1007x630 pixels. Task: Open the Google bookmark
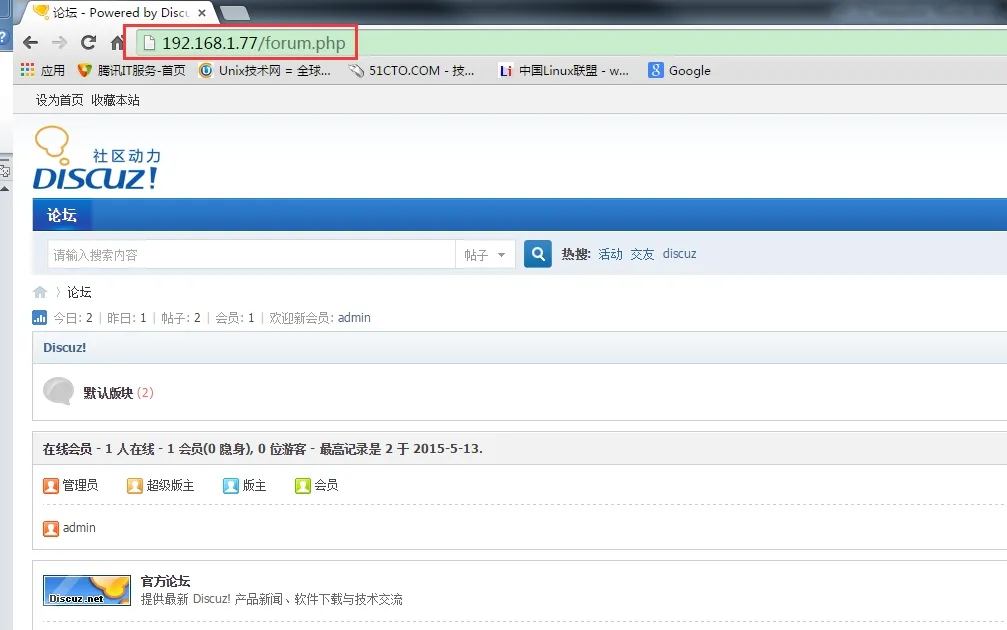679,71
